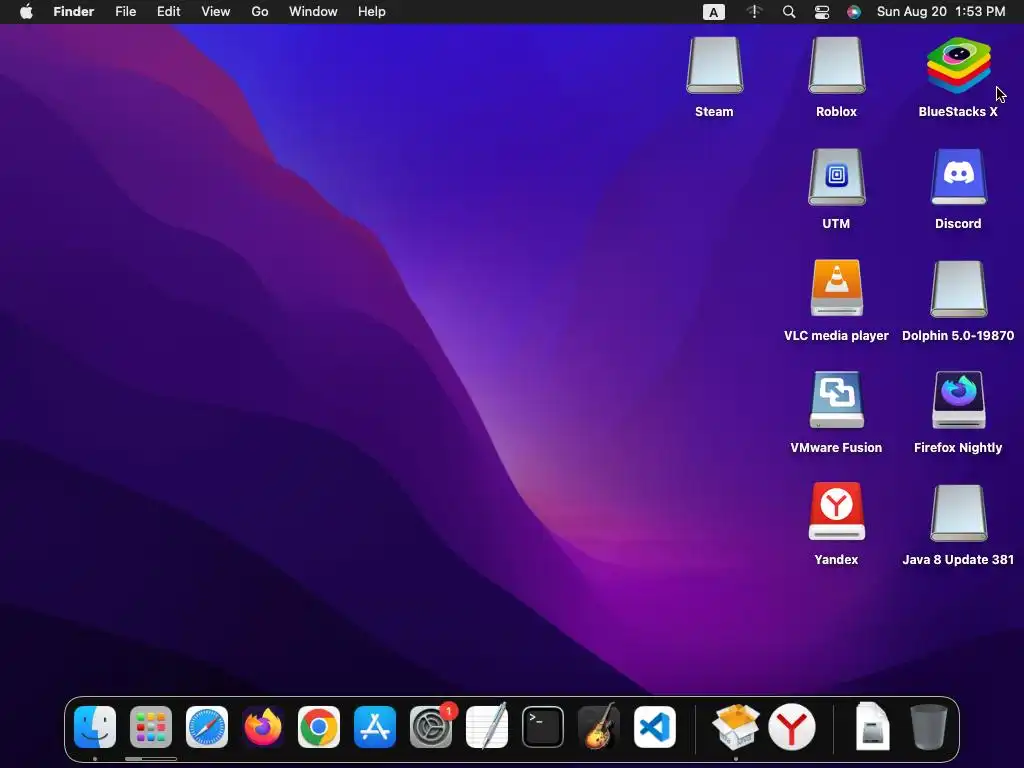Click the 'VLC media player' label text

click(837, 336)
